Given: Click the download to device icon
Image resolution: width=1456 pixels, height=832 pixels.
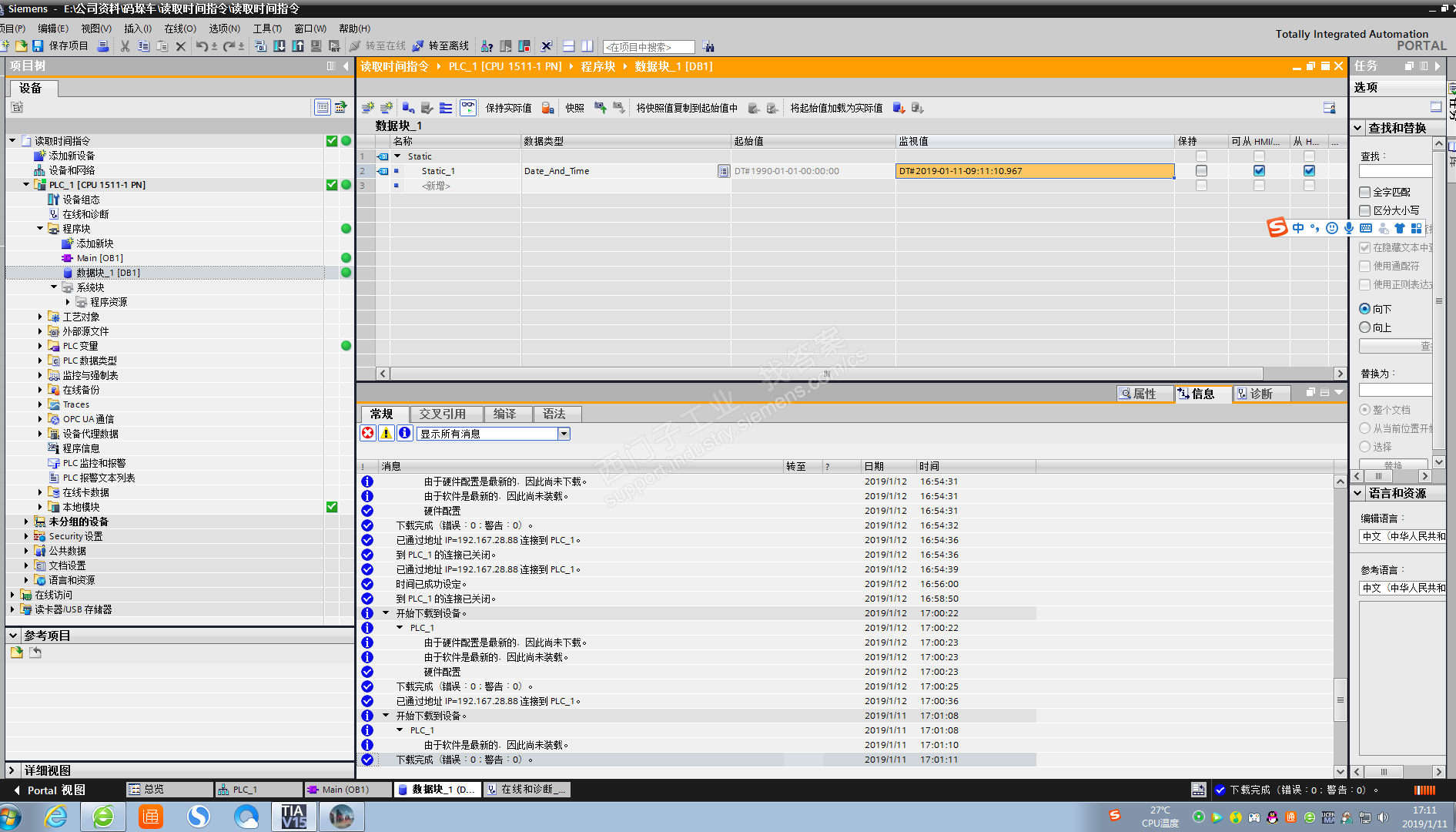Looking at the screenshot, I should [x=279, y=46].
